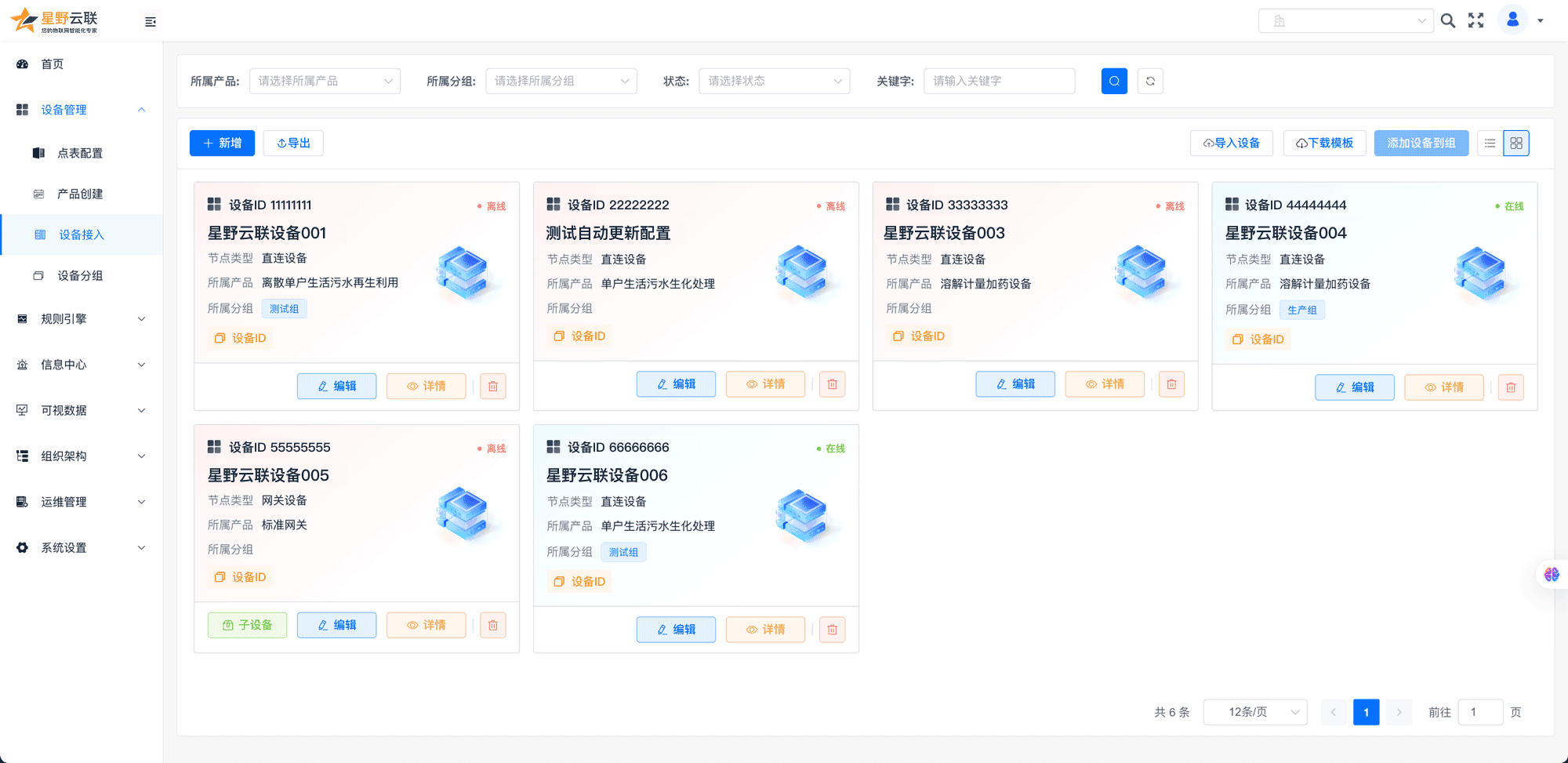Enter fullscreen mode via header icon
Screen dimensions: 1568x763
click(x=1476, y=21)
